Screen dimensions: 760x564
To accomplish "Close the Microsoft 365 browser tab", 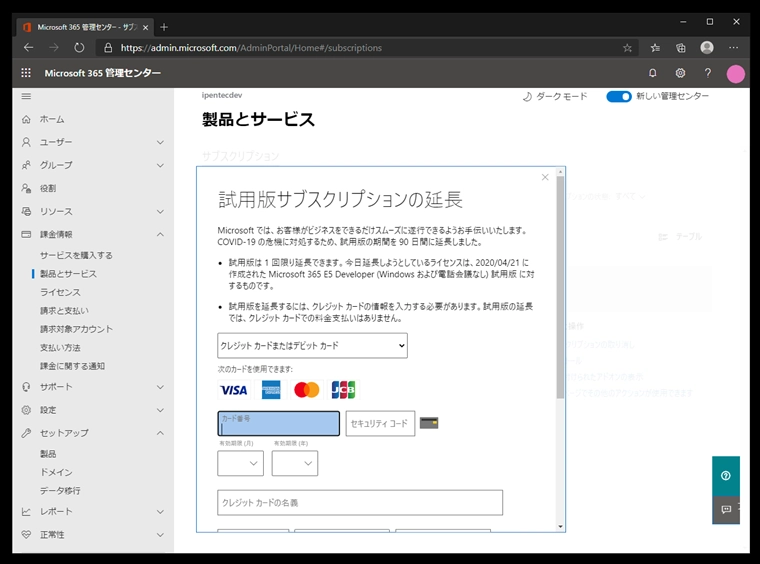I will tap(145, 28).
